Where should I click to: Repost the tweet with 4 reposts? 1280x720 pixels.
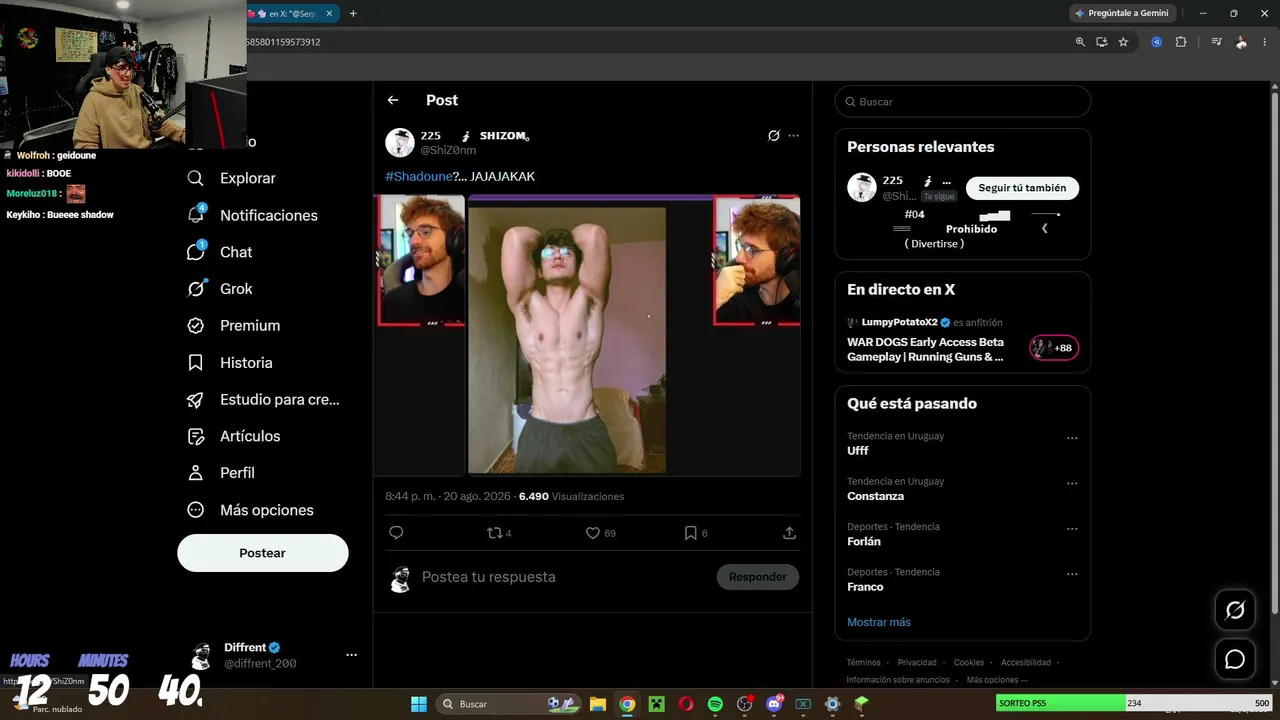coord(499,533)
